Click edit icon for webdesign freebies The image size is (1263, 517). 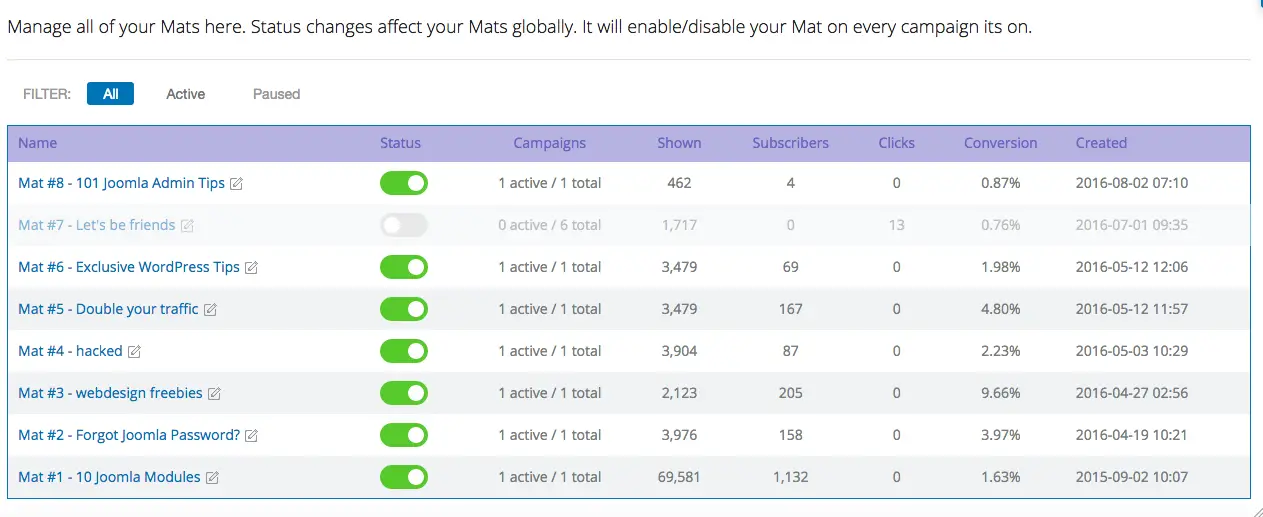click(x=214, y=394)
